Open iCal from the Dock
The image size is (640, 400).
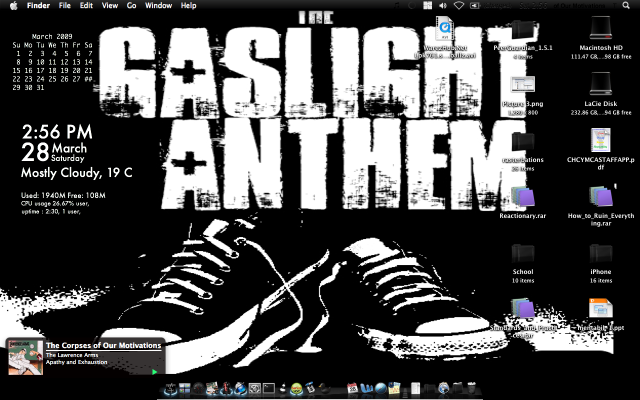(x=353, y=389)
